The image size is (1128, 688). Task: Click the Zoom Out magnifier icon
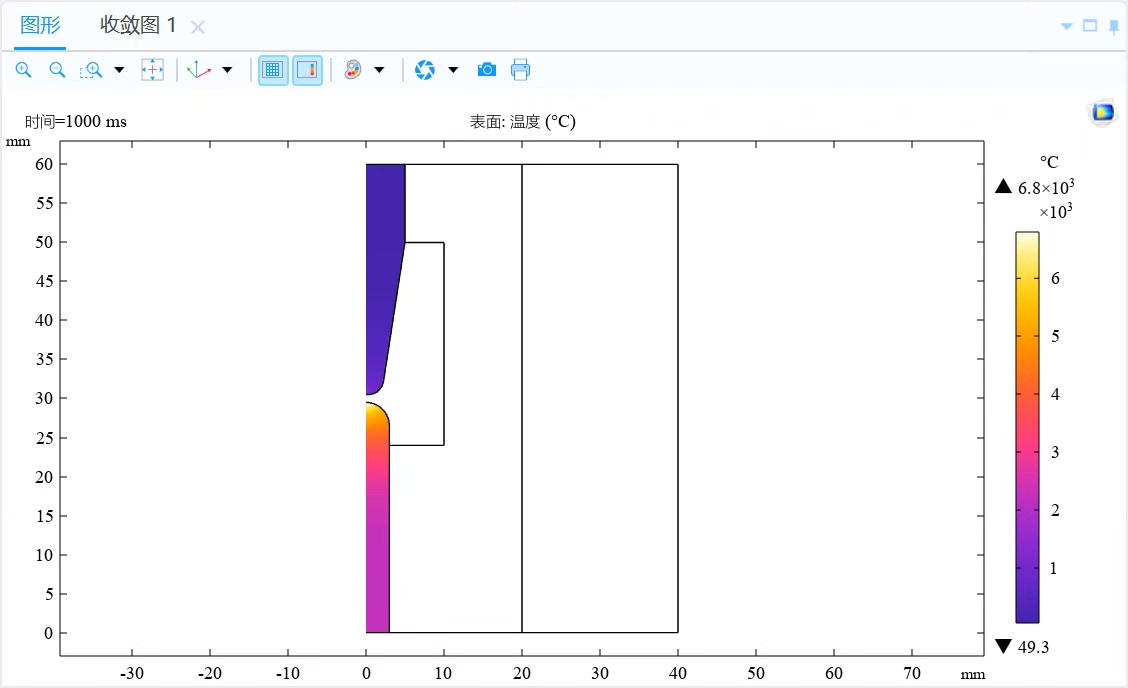point(57,70)
